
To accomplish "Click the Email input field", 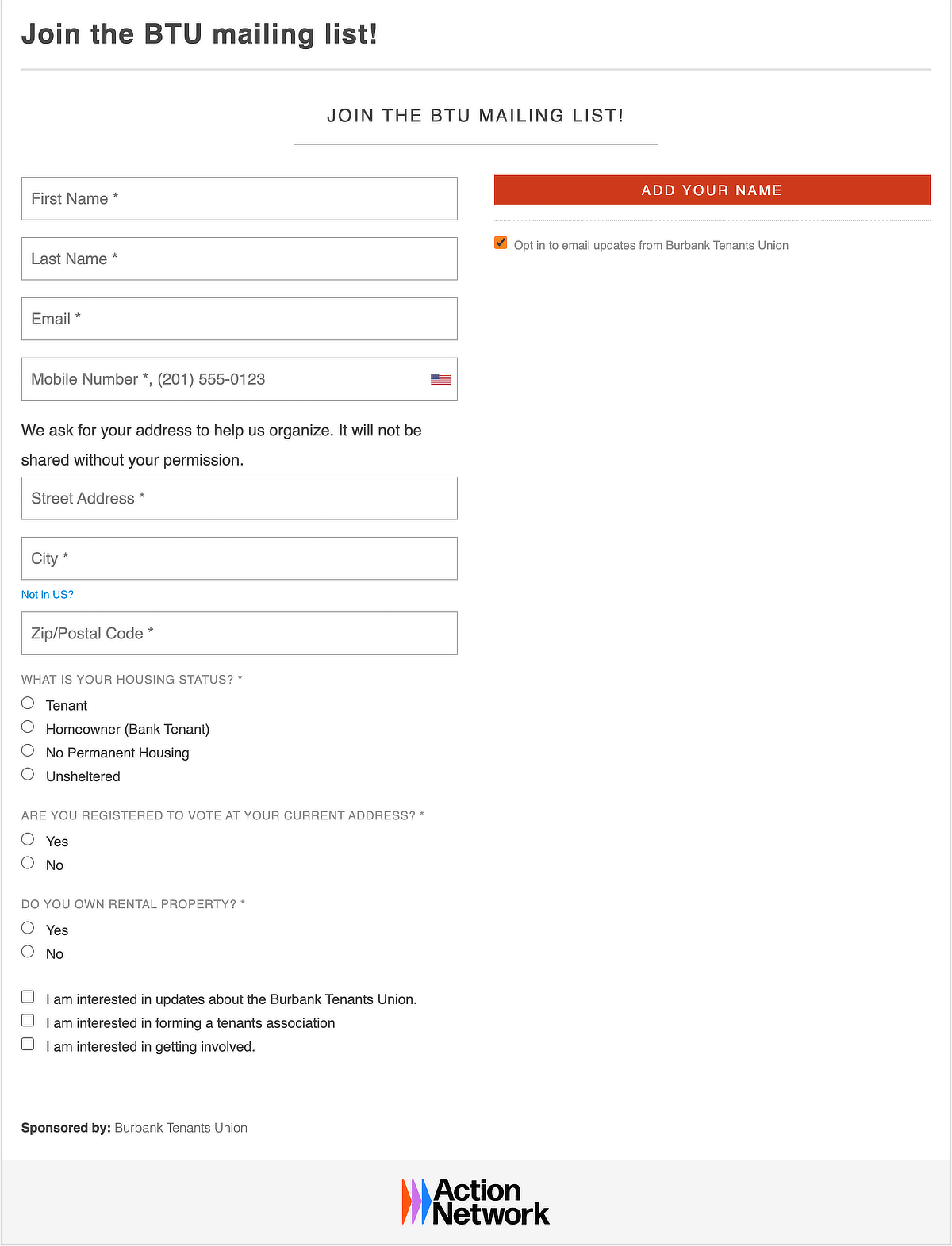I will point(239,319).
